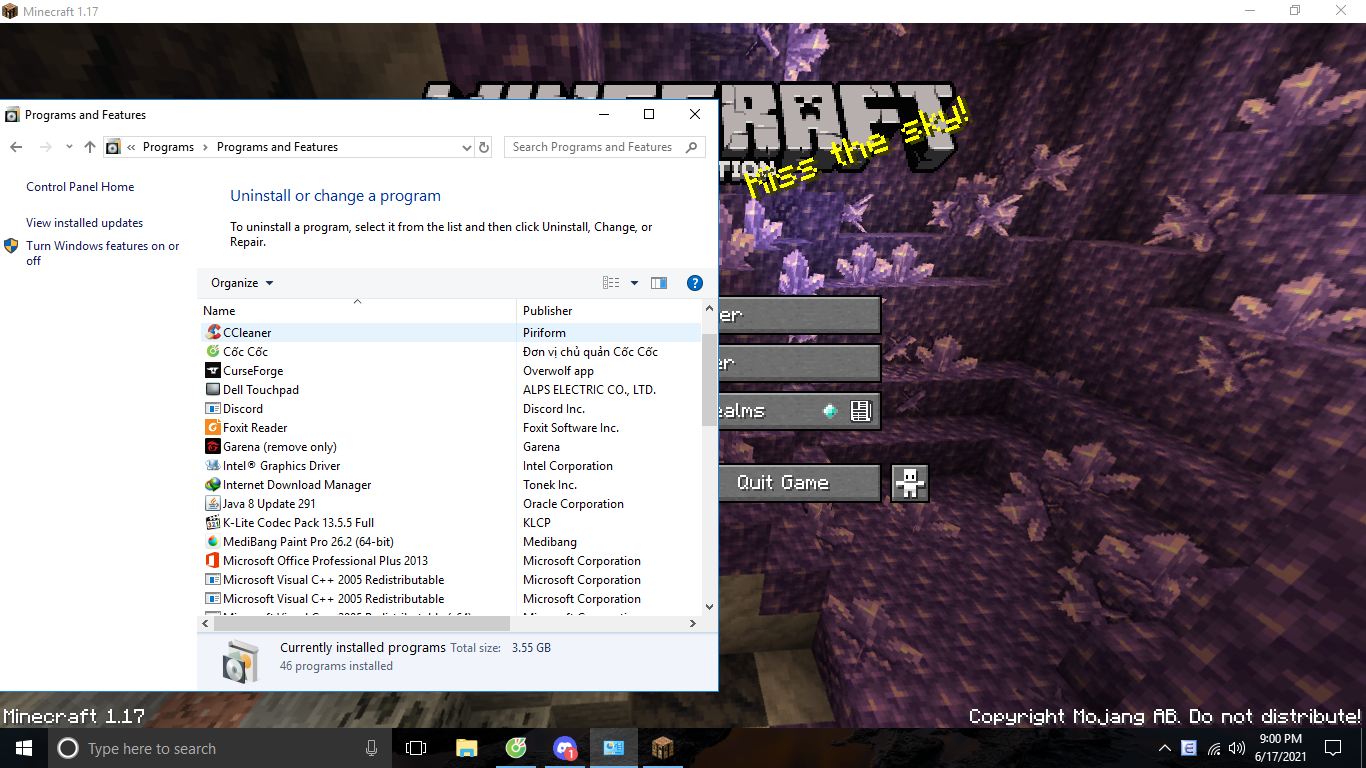Screen dimensions: 1366x768
Task: Select the Microsoft Office Professional Plus icon
Action: (213, 560)
